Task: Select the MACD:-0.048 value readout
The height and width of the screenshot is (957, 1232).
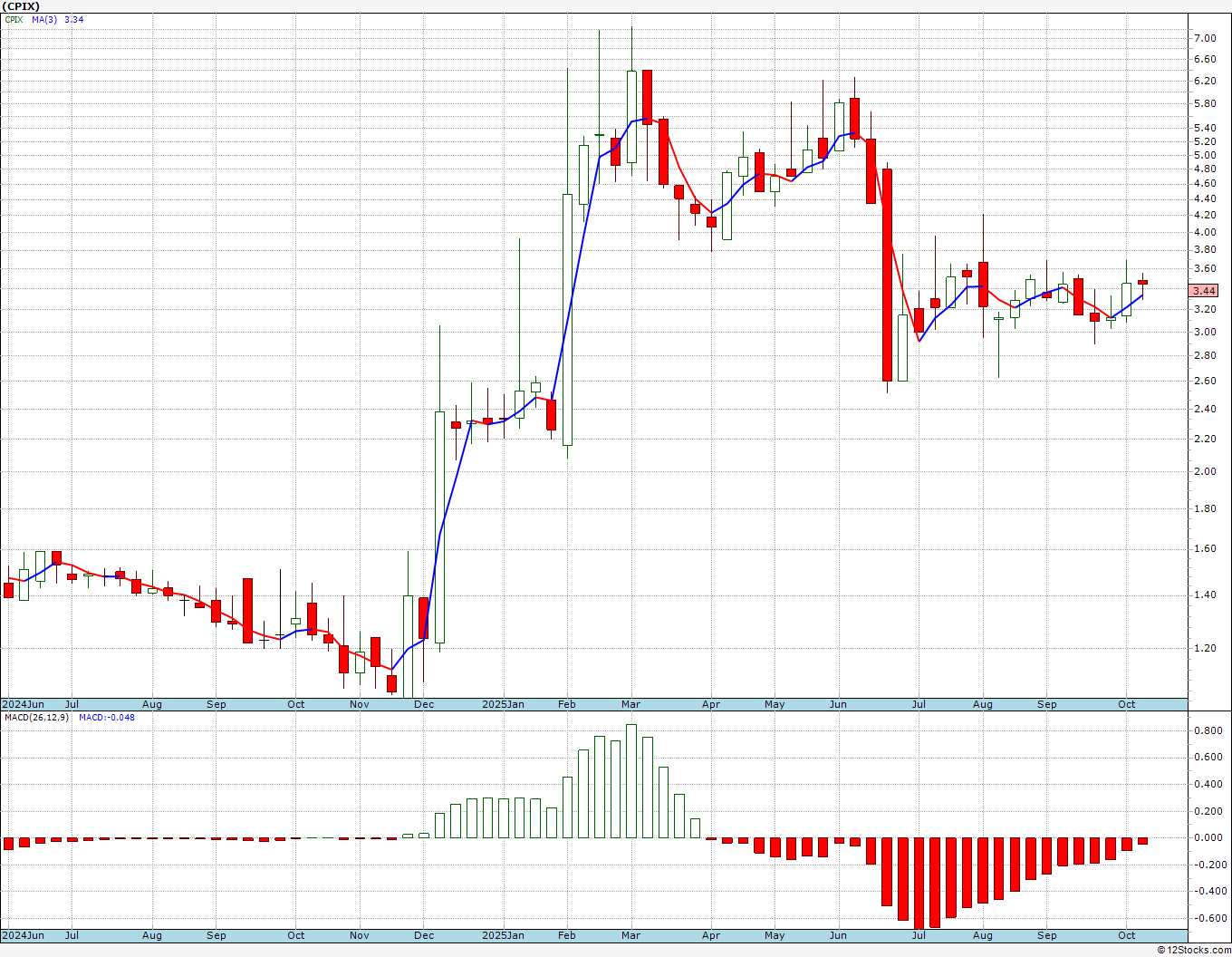Action: (106, 718)
